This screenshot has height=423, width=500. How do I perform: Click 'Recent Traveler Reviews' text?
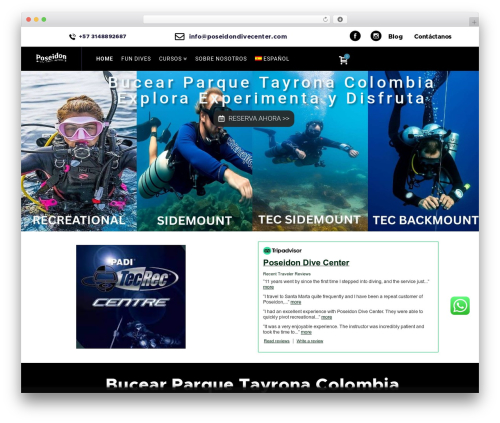point(287,274)
